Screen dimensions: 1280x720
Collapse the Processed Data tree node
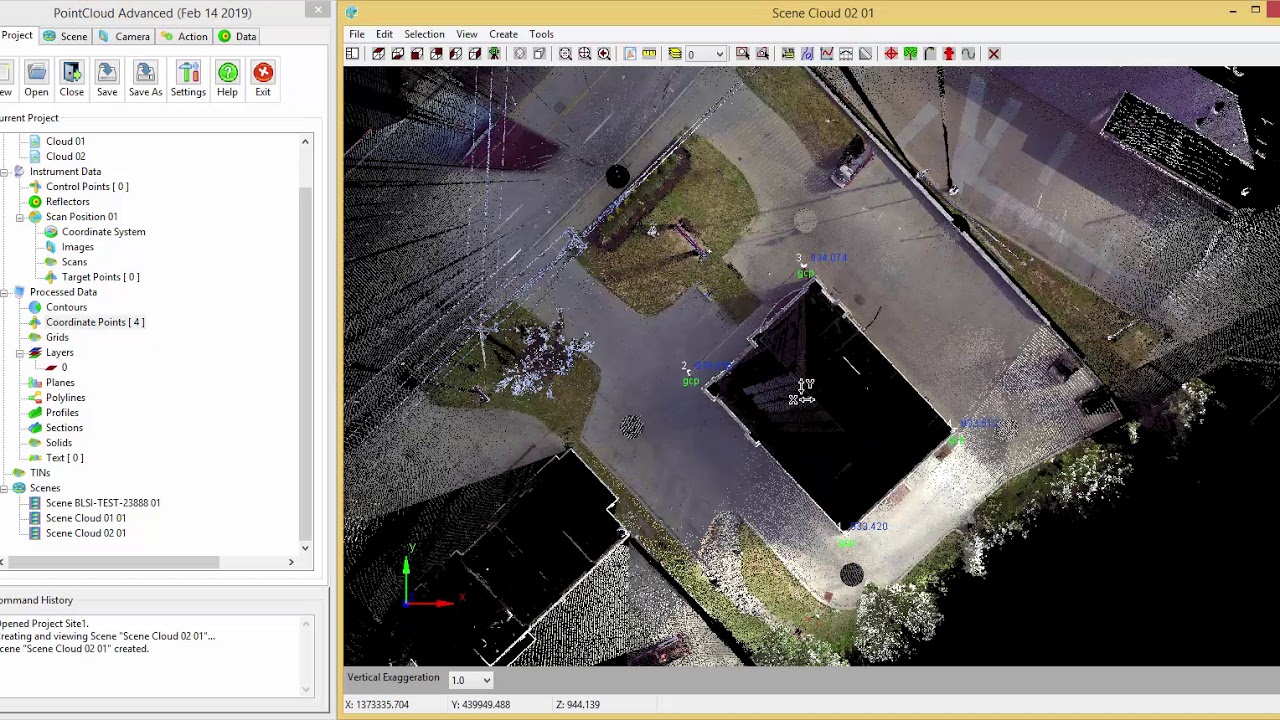click(4, 292)
